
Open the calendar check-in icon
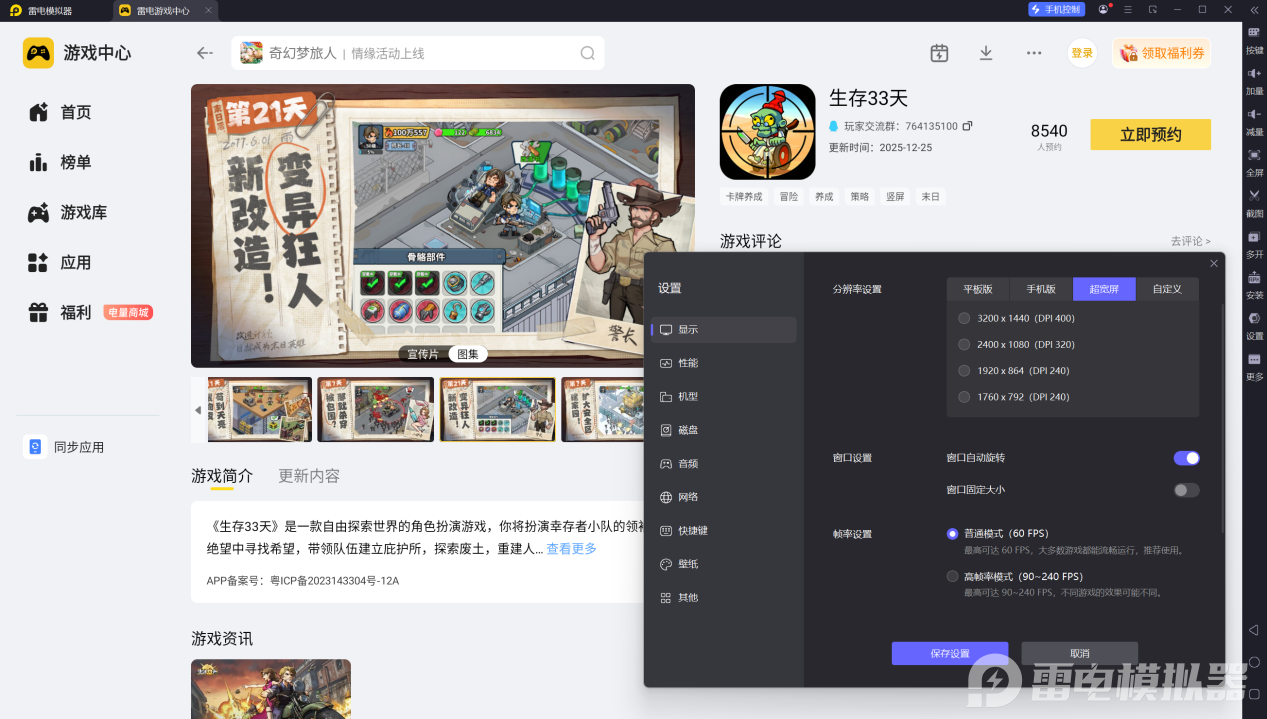pyautogui.click(x=939, y=53)
